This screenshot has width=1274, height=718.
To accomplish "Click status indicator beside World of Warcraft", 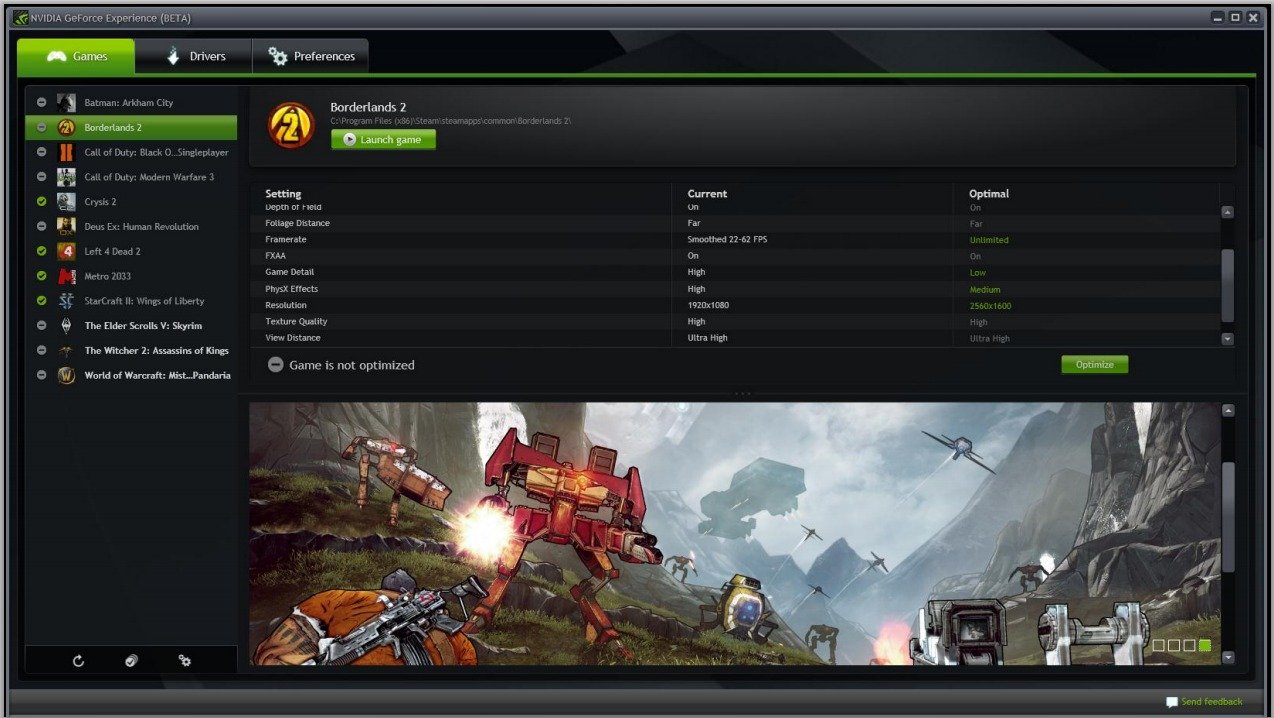I will click(x=41, y=376).
